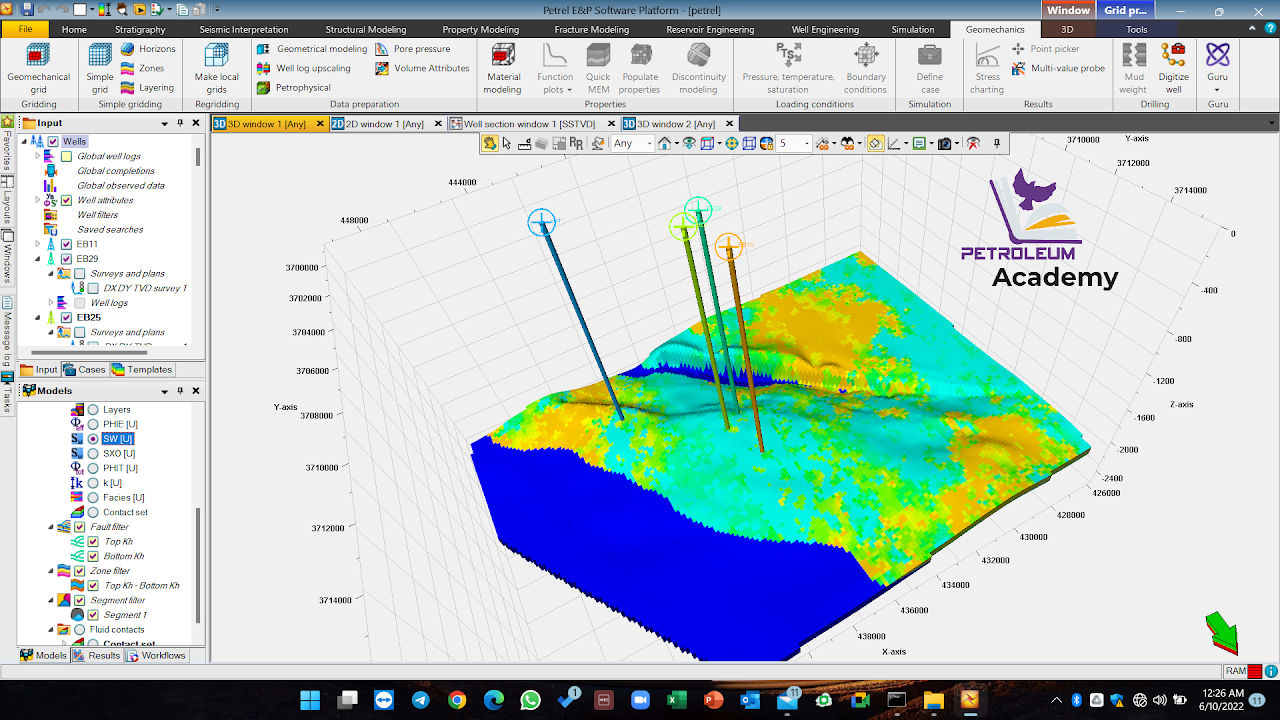This screenshot has width=1280, height=720.
Task: Open Discontinuity modeling
Action: [699, 68]
